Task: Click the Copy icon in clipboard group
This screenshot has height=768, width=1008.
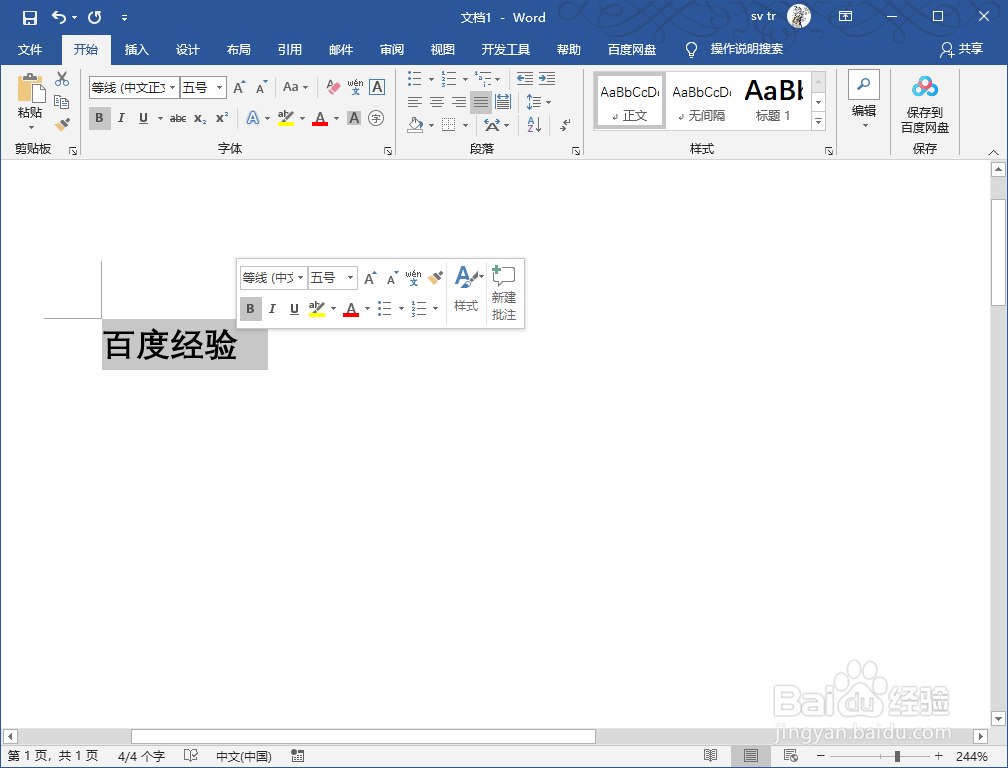Action: click(x=62, y=102)
